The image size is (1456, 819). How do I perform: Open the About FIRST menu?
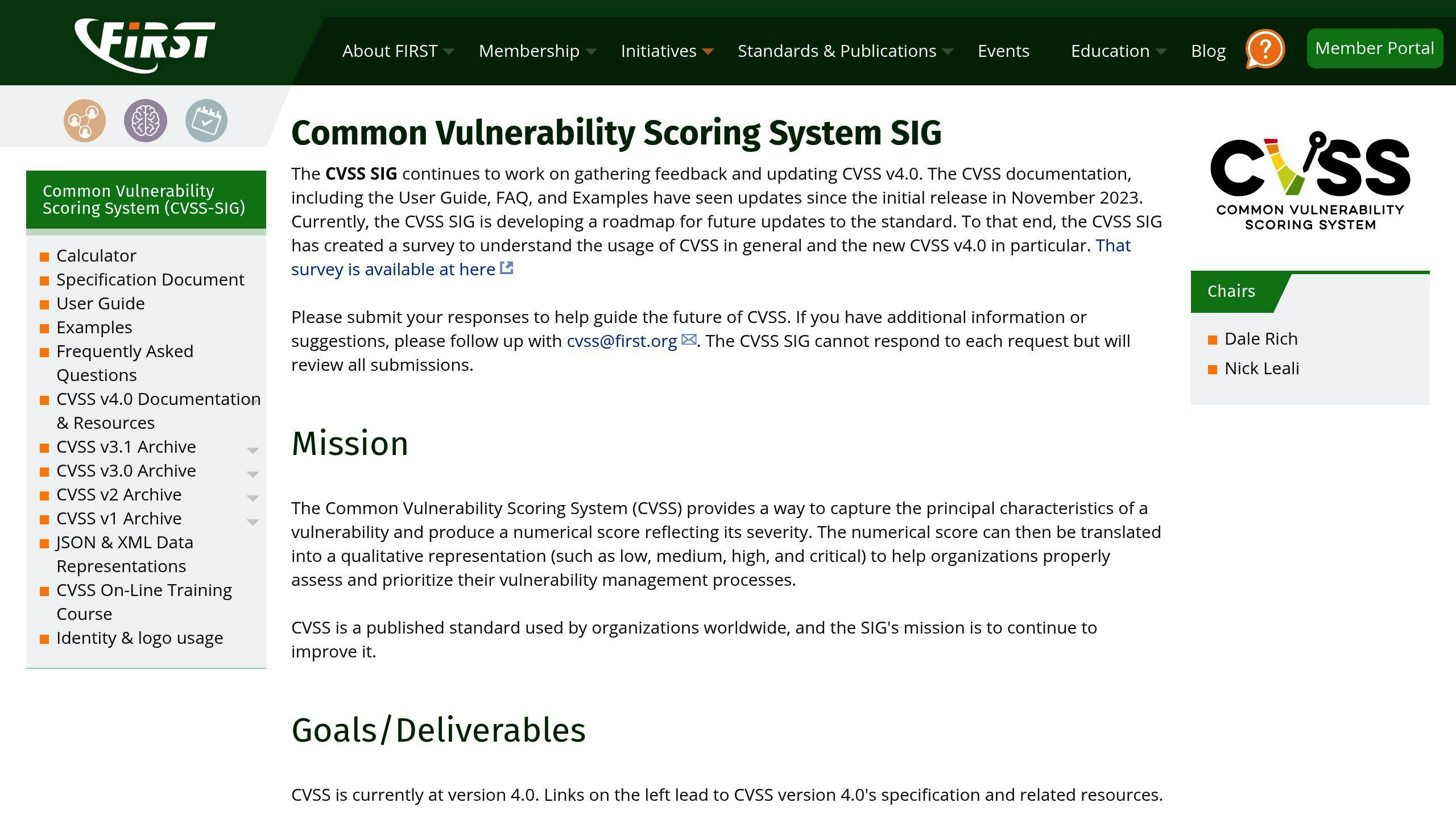coord(390,51)
